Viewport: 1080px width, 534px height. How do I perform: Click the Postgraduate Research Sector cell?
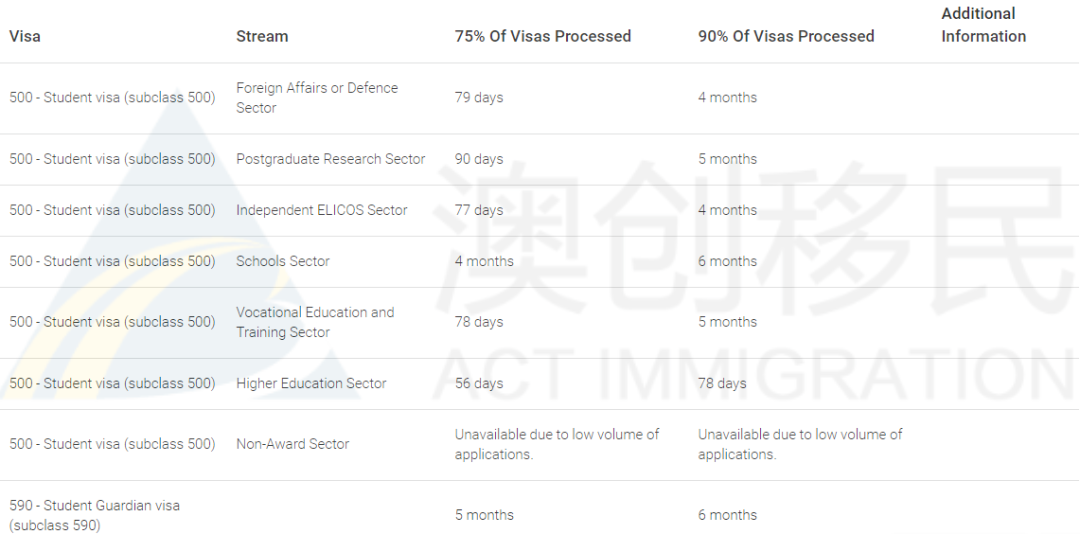[x=330, y=159]
